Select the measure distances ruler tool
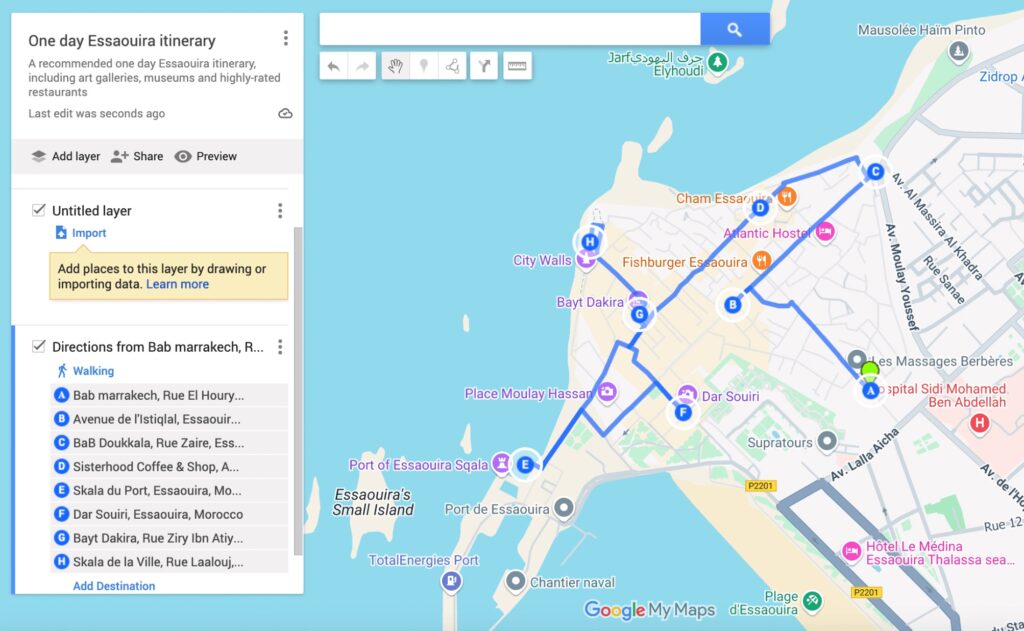This screenshot has height=631, width=1024. point(517,66)
